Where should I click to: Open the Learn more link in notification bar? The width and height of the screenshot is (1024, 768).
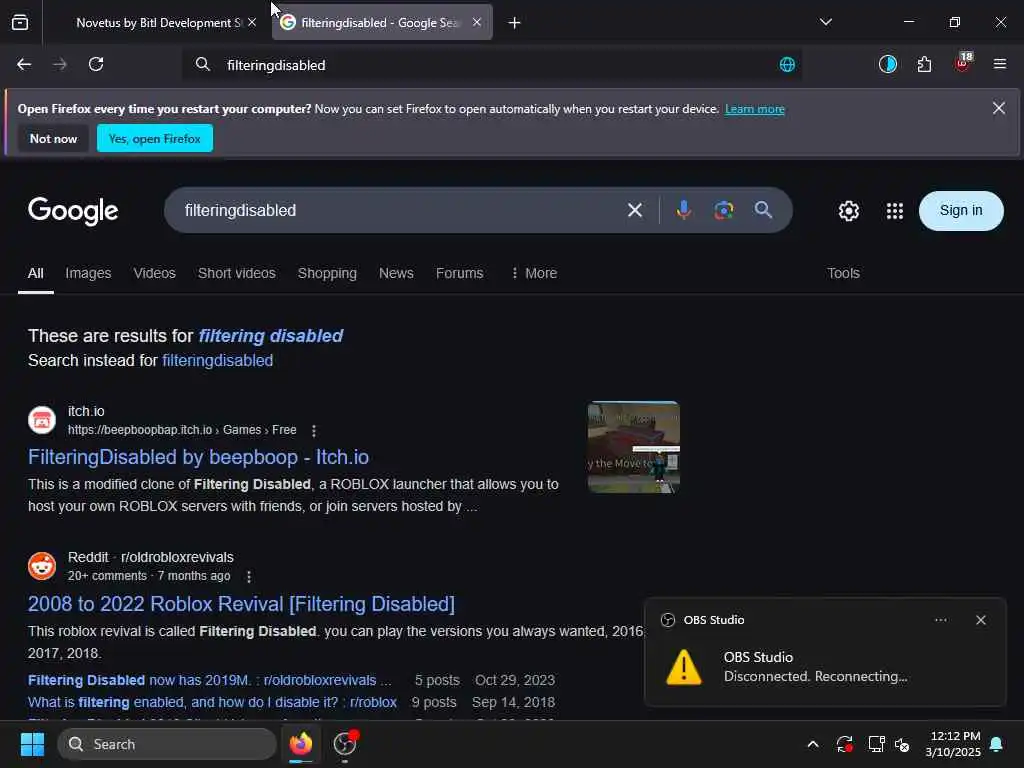coord(754,109)
